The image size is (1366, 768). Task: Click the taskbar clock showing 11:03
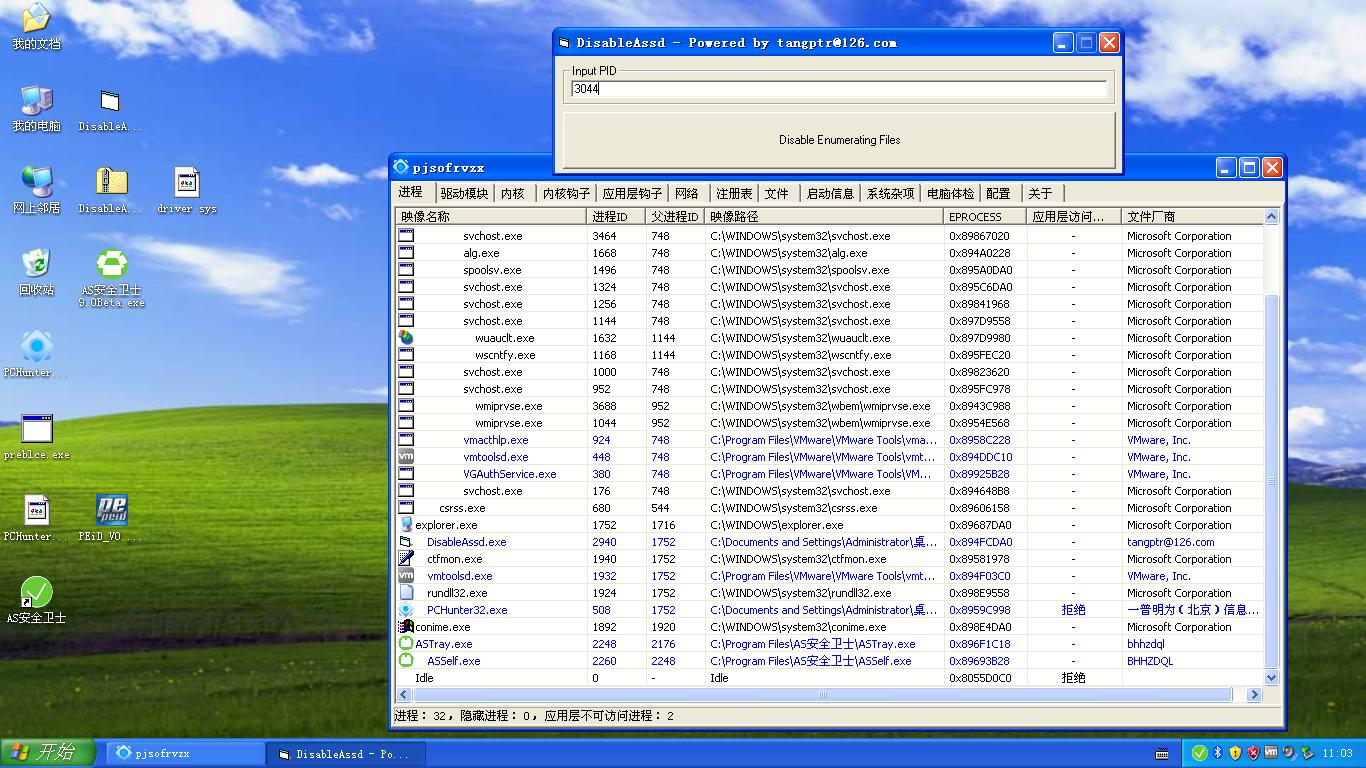(x=1337, y=753)
